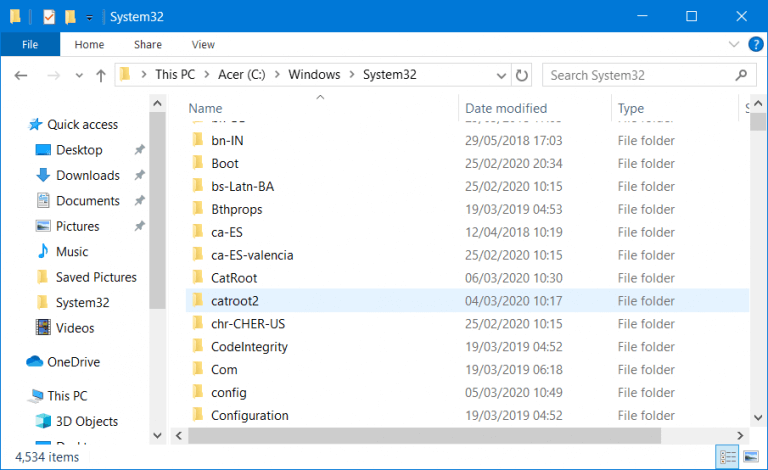Switch to large thumbnails view in status bar
The width and height of the screenshot is (768, 470).
751,457
